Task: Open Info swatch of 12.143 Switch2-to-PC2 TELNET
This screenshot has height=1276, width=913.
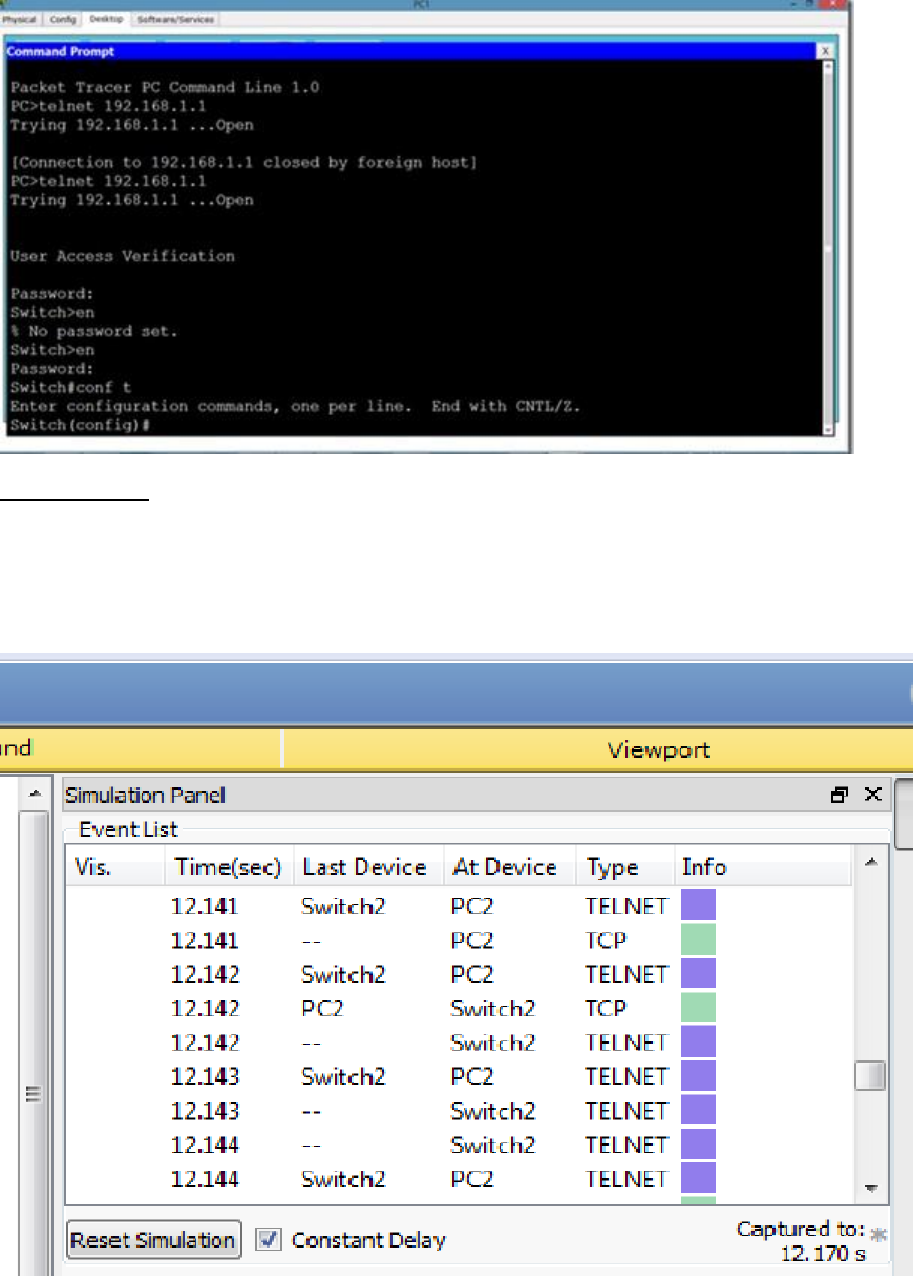Action: (698, 1076)
